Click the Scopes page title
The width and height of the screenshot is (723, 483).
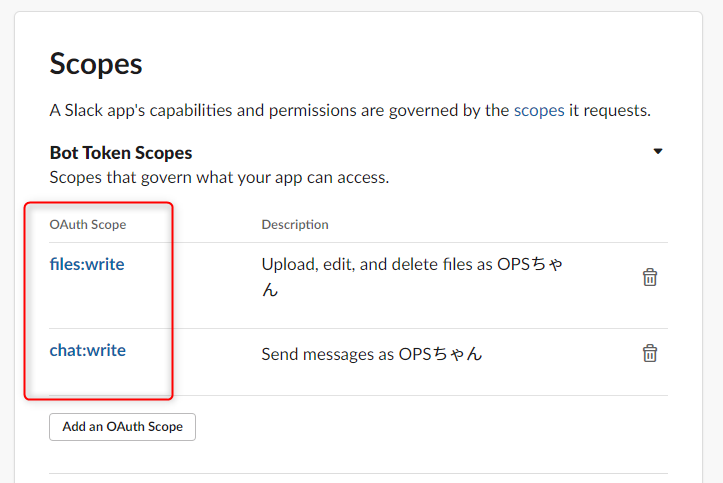pos(96,64)
